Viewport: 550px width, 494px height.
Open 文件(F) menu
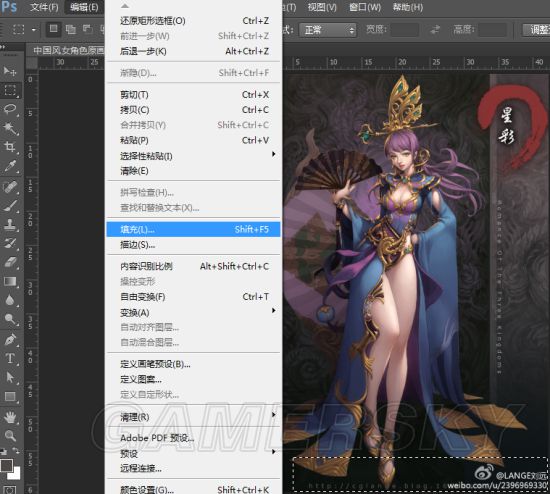coord(44,7)
